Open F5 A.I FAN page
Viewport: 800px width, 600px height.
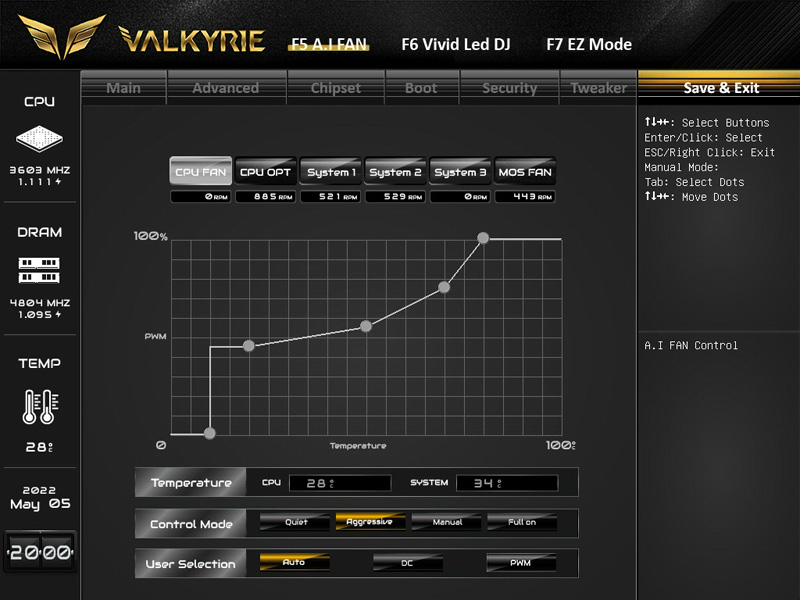click(x=329, y=44)
